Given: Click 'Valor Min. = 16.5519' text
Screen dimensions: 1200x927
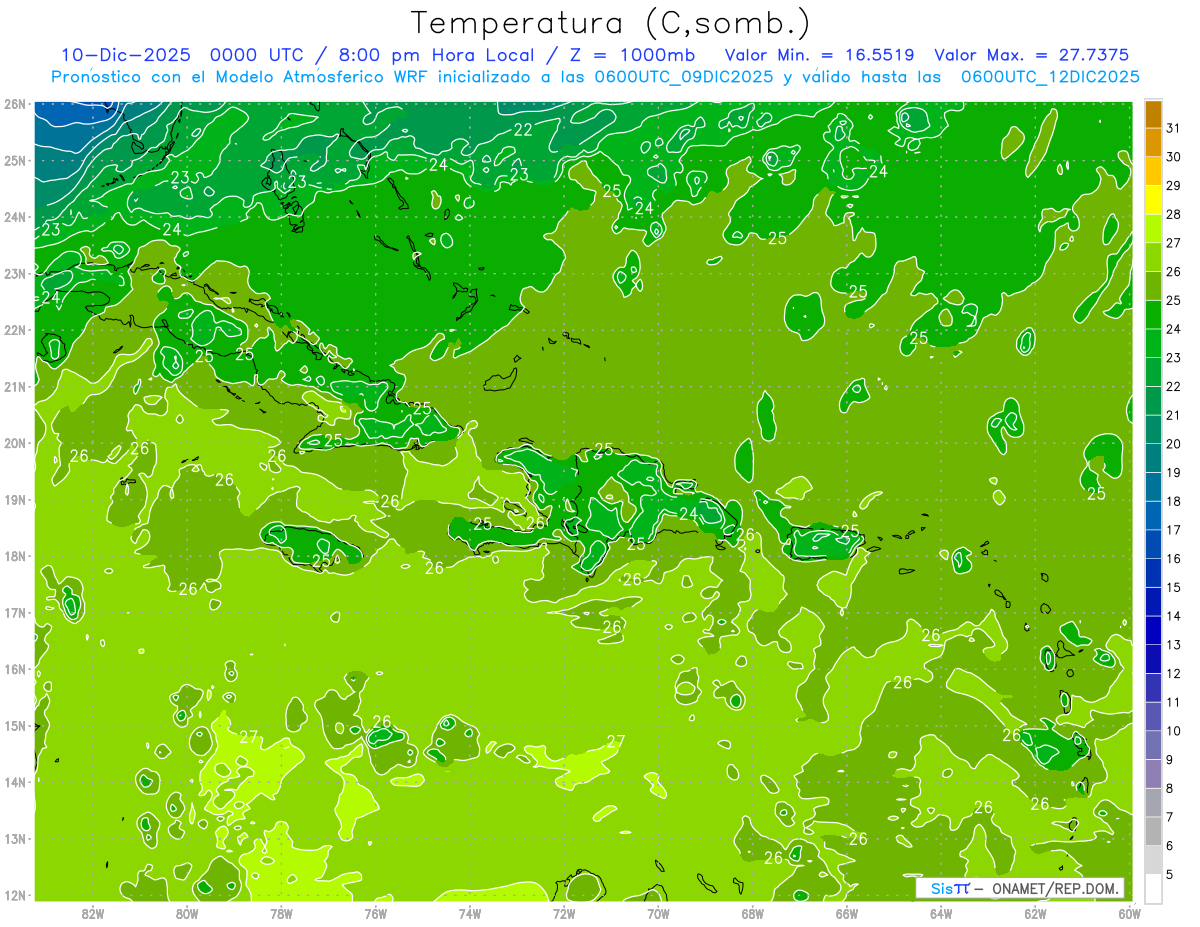Looking at the screenshot, I should [821, 55].
